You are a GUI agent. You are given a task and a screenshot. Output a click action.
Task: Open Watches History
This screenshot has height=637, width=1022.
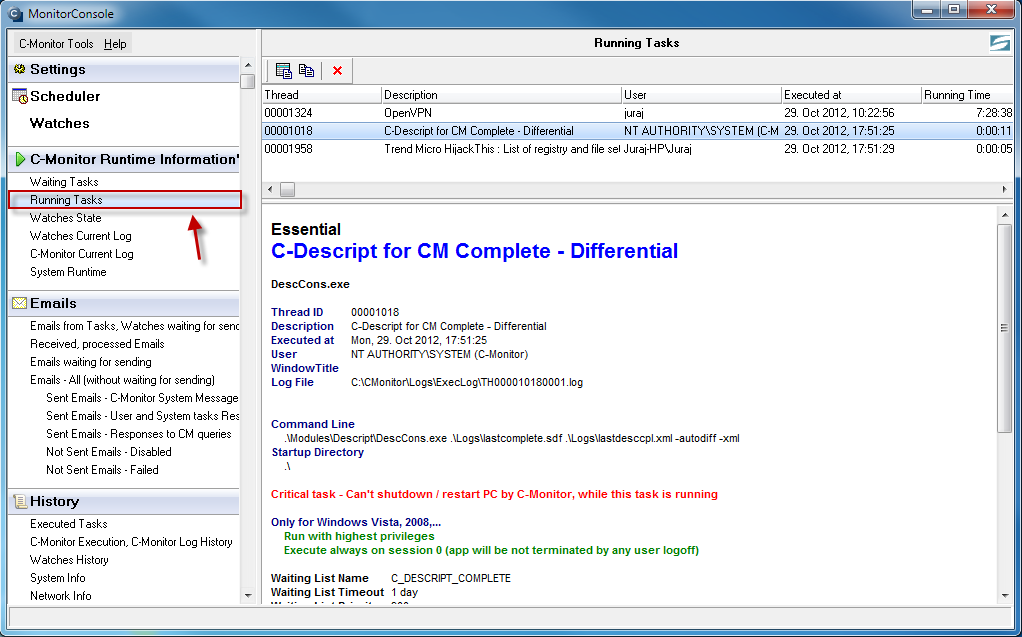click(x=69, y=560)
